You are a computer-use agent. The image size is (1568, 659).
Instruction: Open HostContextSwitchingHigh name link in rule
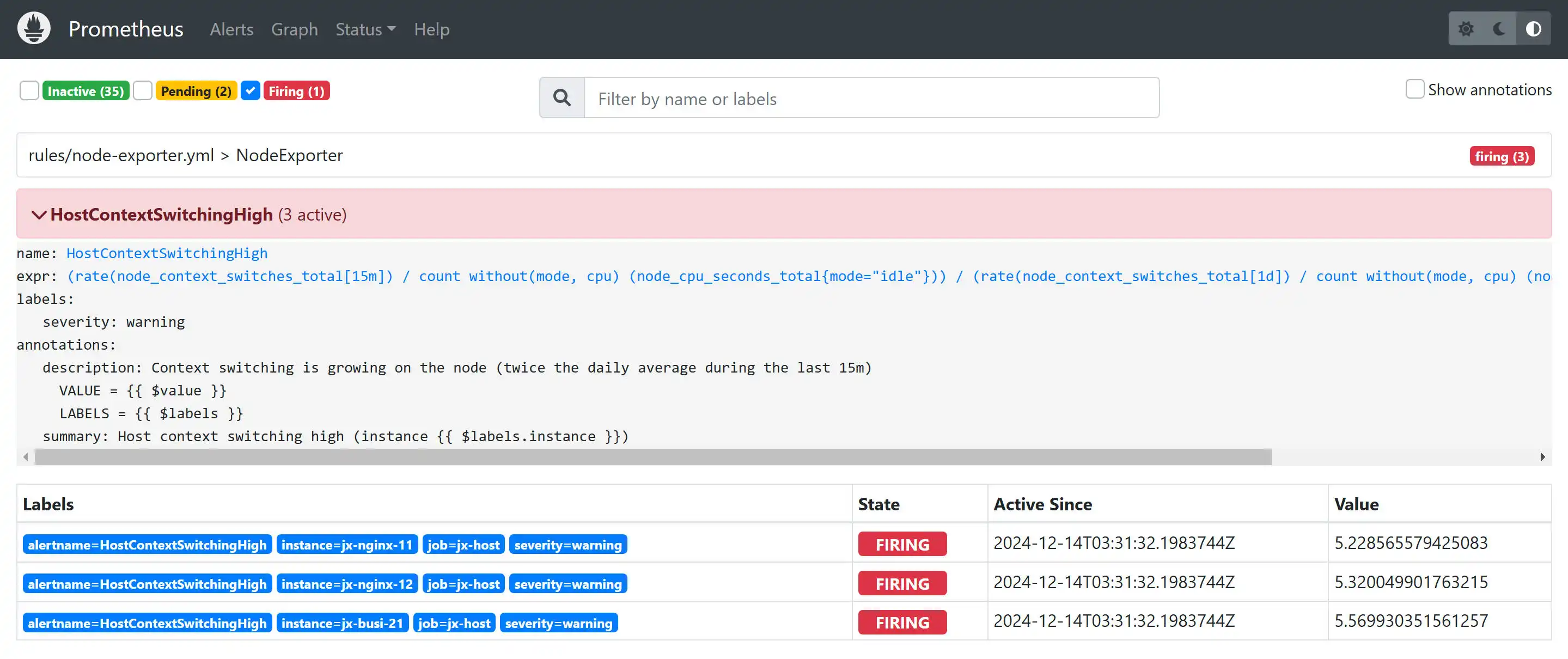[x=167, y=253]
